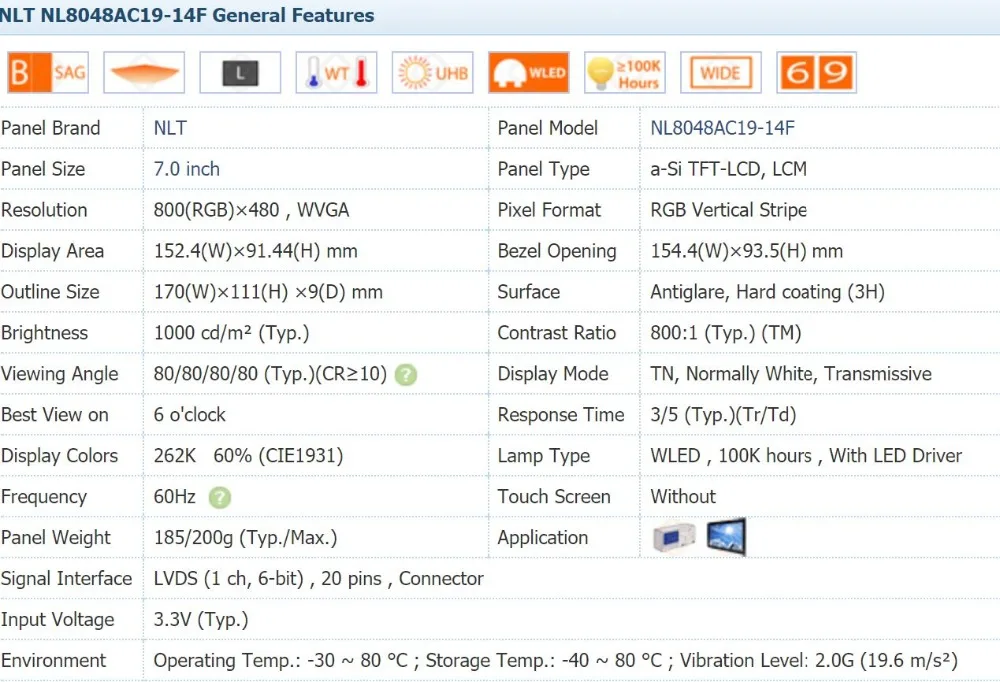
Task: Click the 'Best View on' label
Action: [54, 415]
